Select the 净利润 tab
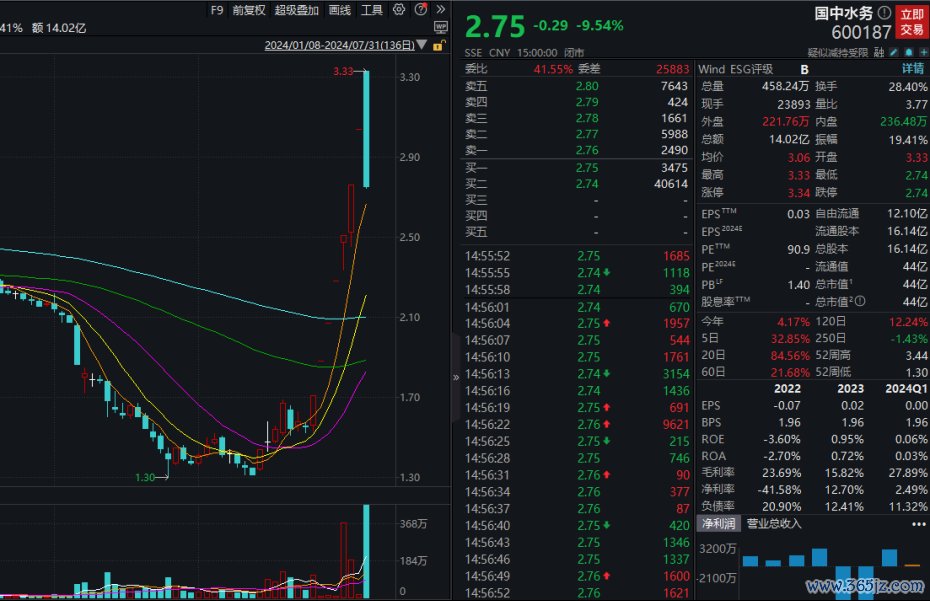Image resolution: width=930 pixels, height=601 pixels. point(717,523)
